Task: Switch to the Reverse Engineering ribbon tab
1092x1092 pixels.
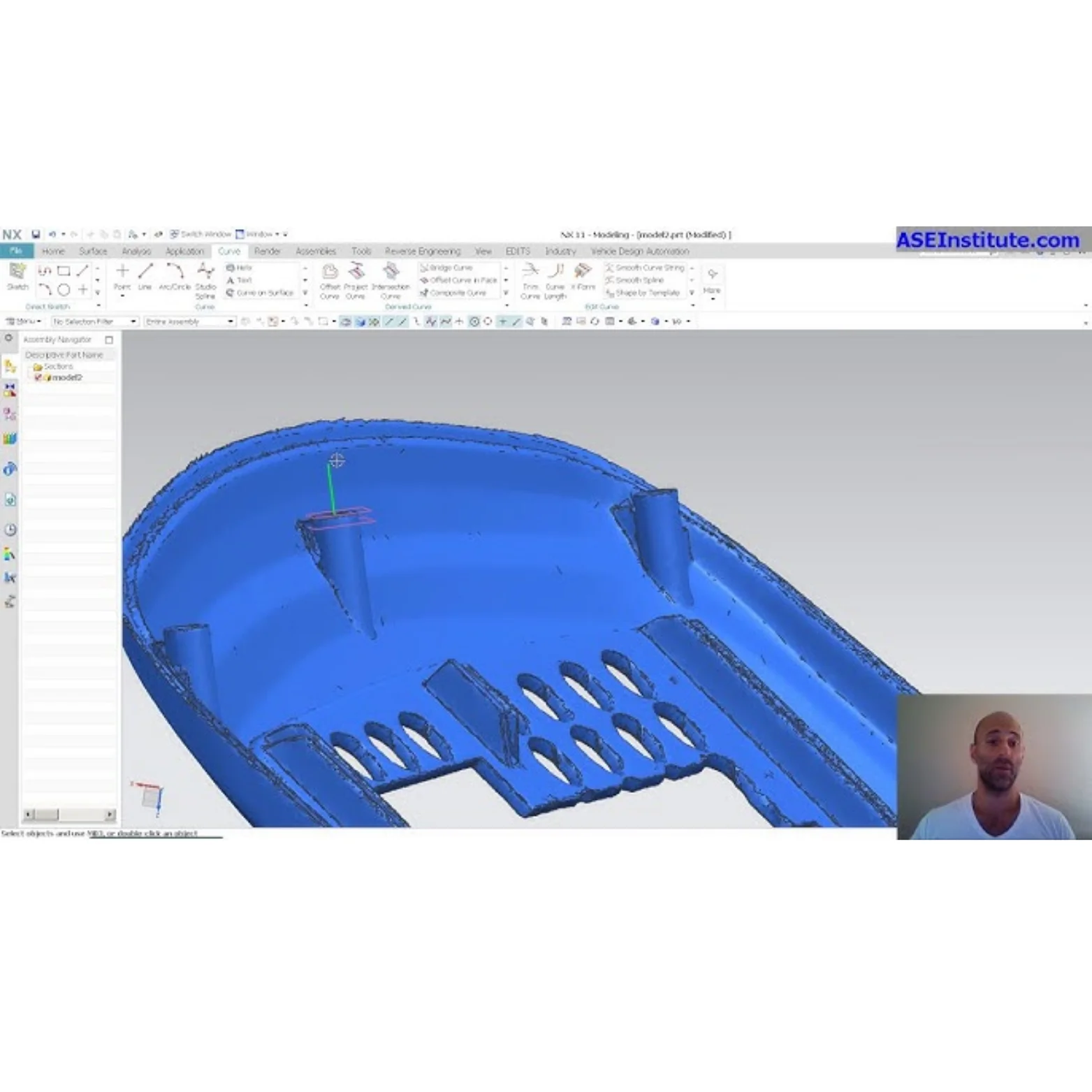Action: (423, 252)
